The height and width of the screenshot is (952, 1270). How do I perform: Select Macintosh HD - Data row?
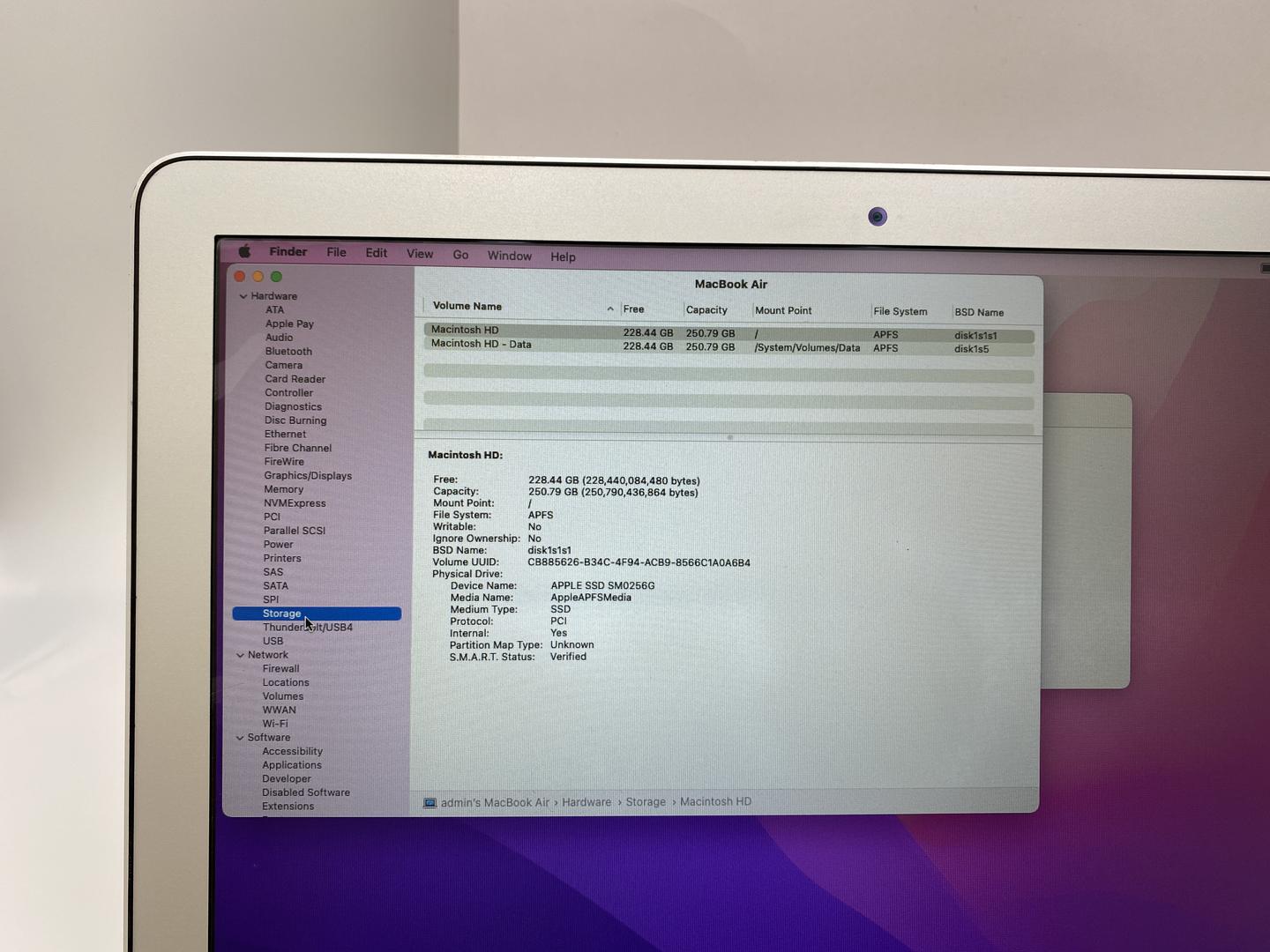[728, 347]
